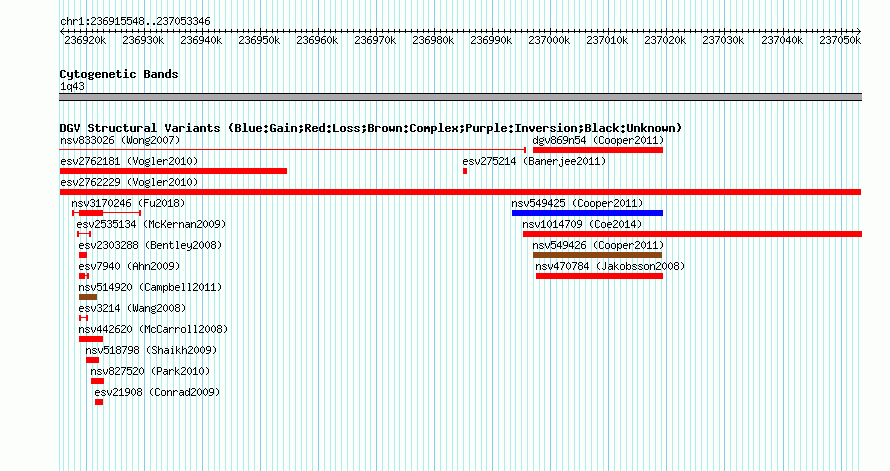Image resolution: width=890 pixels, height=471 pixels.
Task: Click the chr1:236915548..237053346 coordinate label
Action: point(135,22)
